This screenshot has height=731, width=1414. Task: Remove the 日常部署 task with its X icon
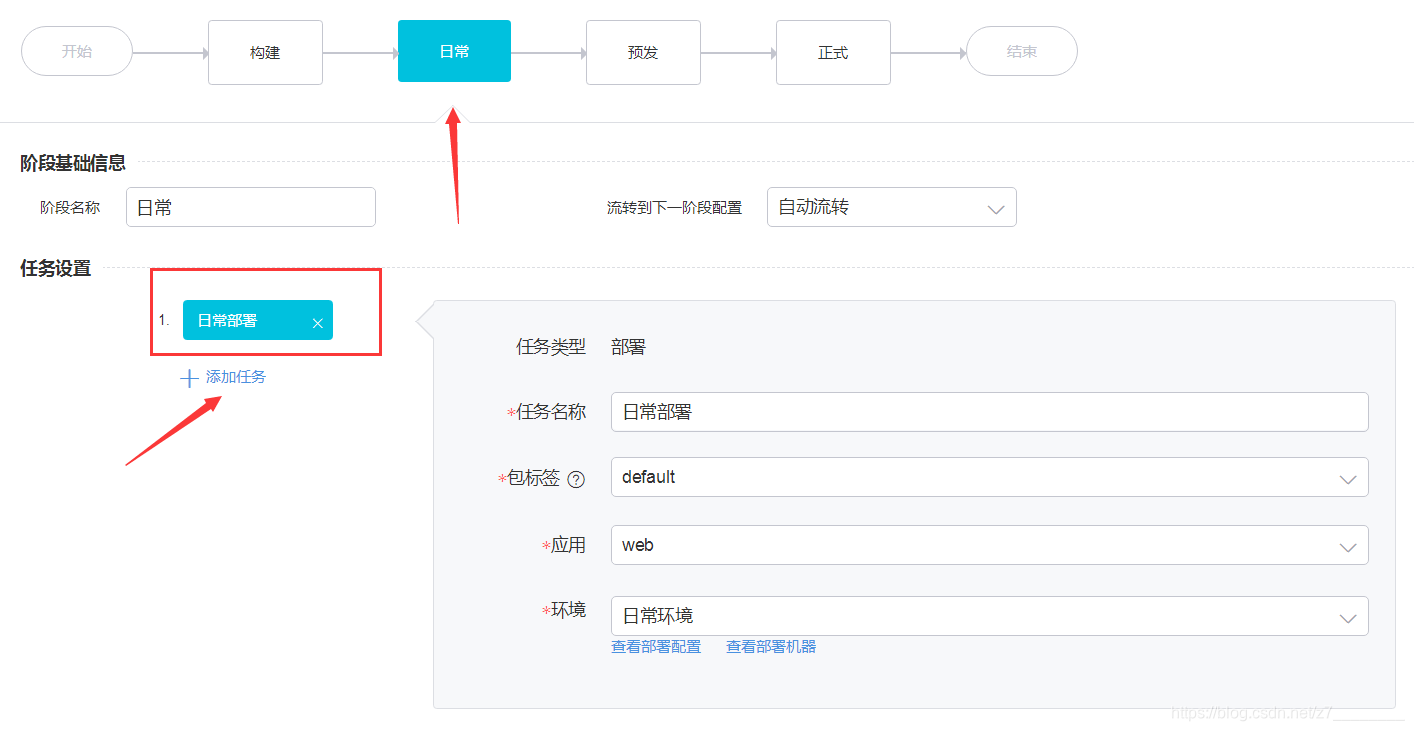pos(318,323)
